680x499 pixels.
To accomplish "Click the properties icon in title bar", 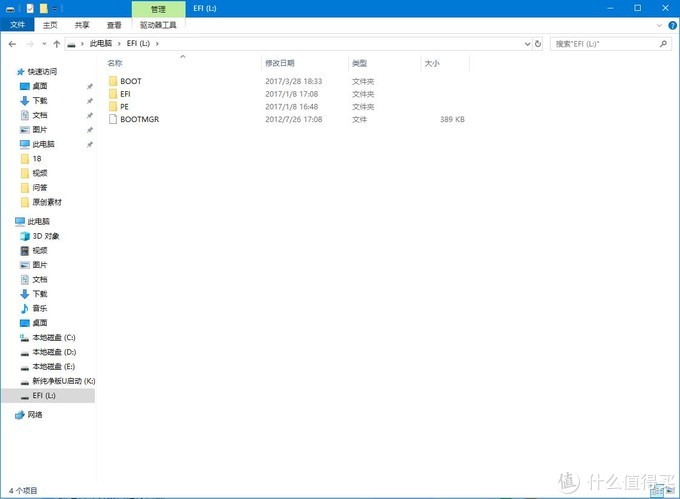I will 30,8.
